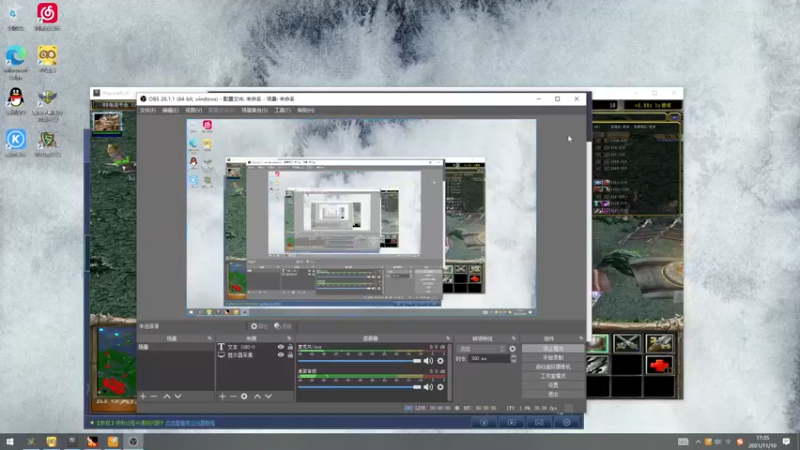Add a new scene with the plus icon

[143, 396]
